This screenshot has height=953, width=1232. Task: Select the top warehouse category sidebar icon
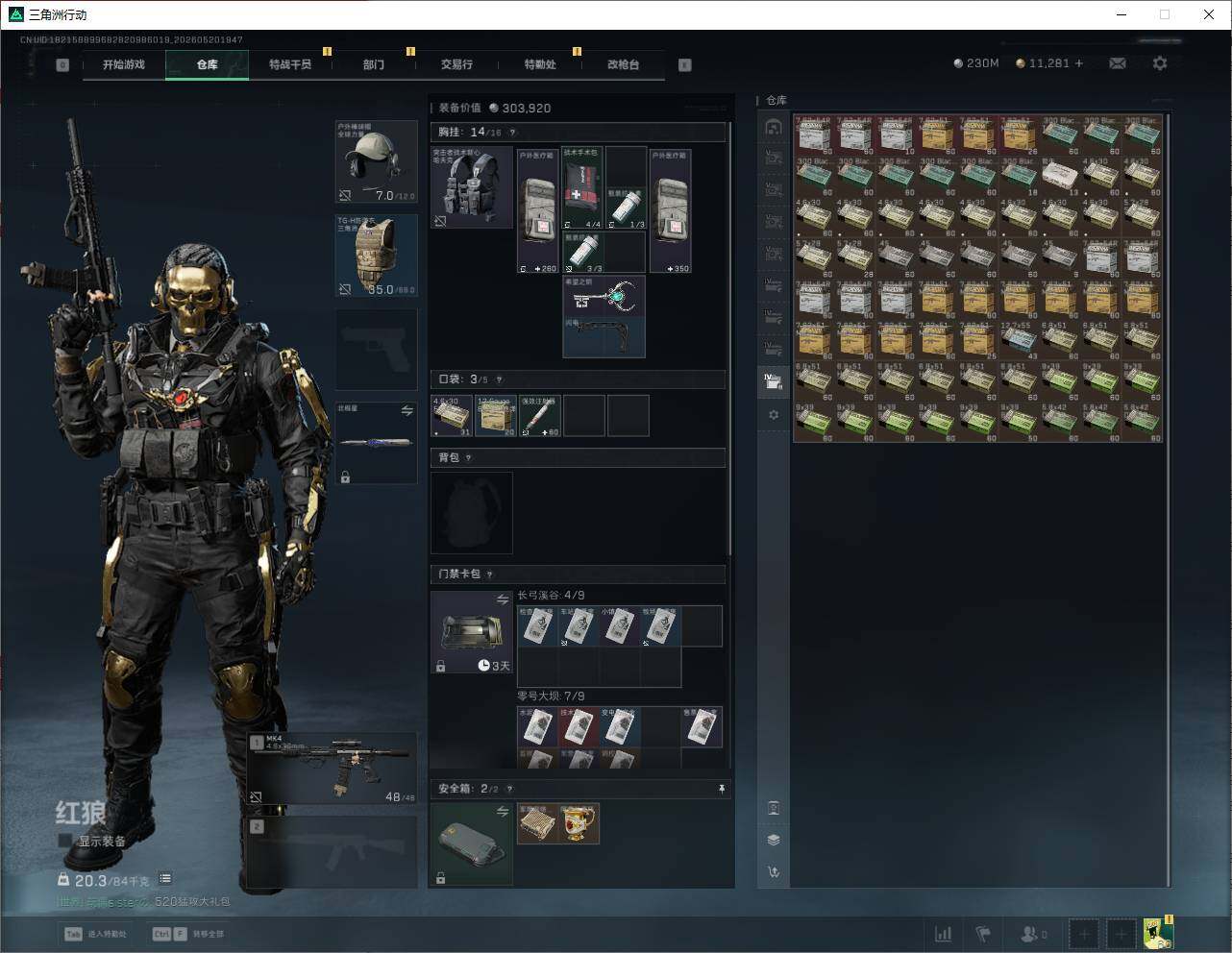(774, 127)
